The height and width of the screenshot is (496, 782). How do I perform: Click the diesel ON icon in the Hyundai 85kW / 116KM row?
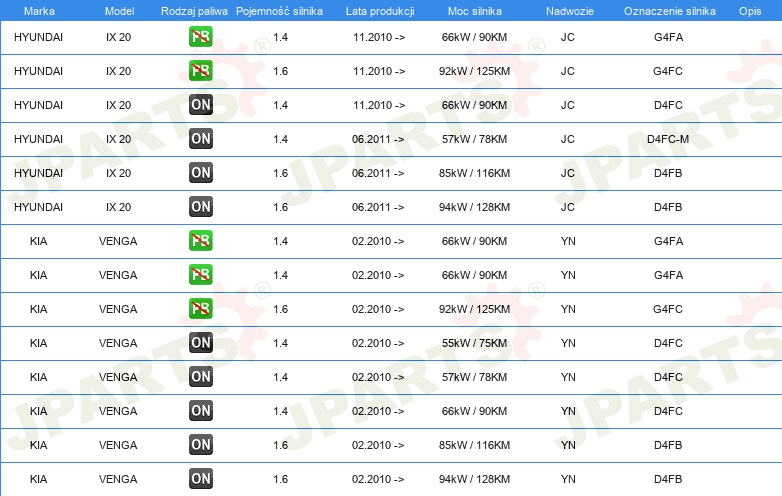[200, 172]
